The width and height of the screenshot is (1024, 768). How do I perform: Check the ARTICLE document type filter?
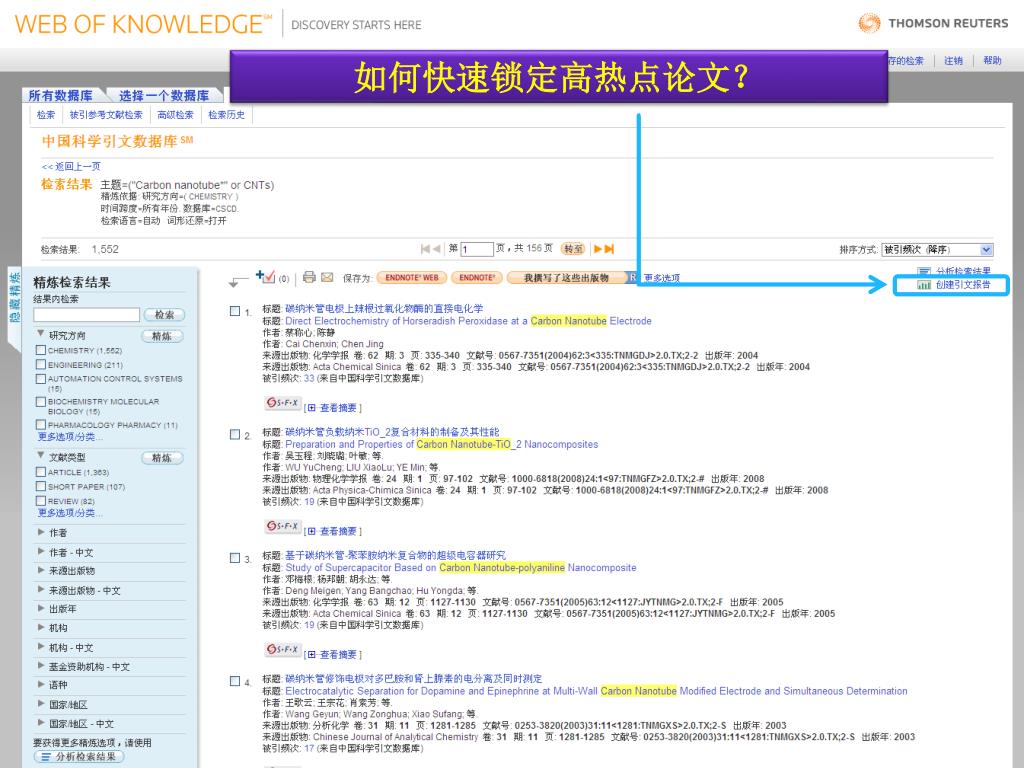(41, 472)
